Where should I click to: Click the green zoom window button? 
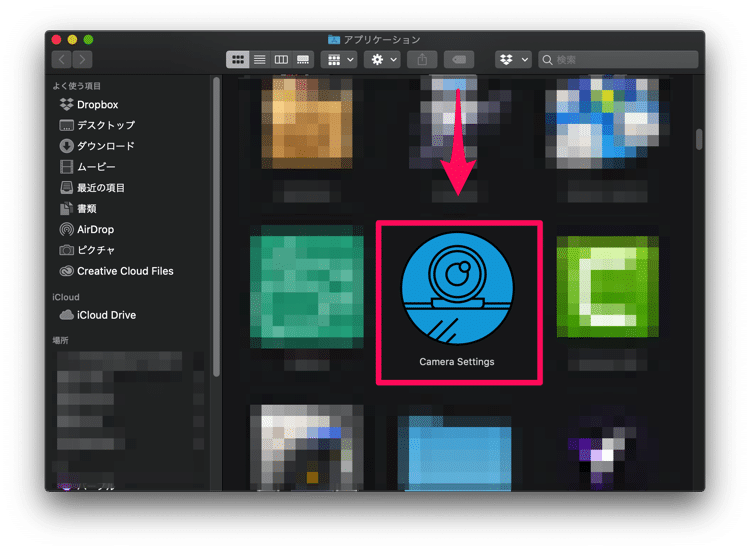click(x=88, y=39)
